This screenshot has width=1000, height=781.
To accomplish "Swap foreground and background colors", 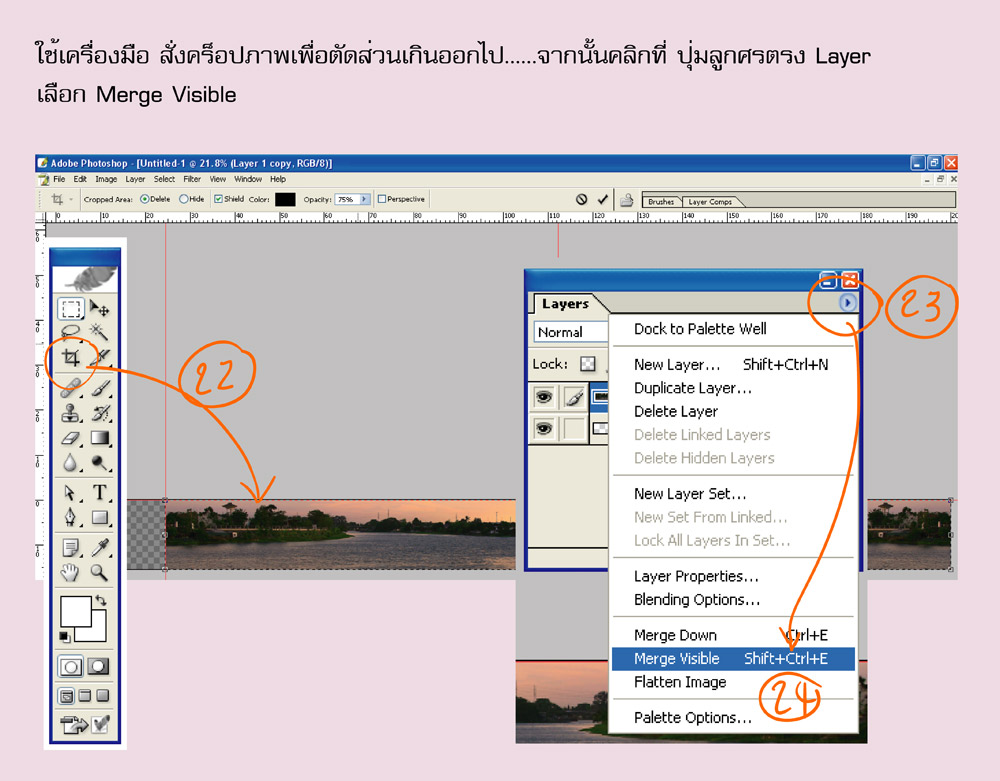I will (x=101, y=600).
